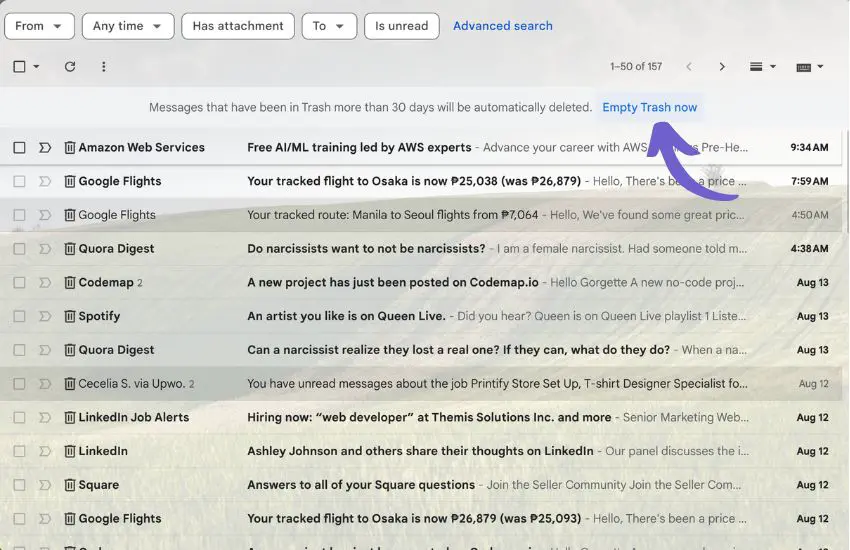Image resolution: width=850 pixels, height=550 pixels.
Task: Check the Osaka ₱25,038 flight email
Action: click(20, 181)
